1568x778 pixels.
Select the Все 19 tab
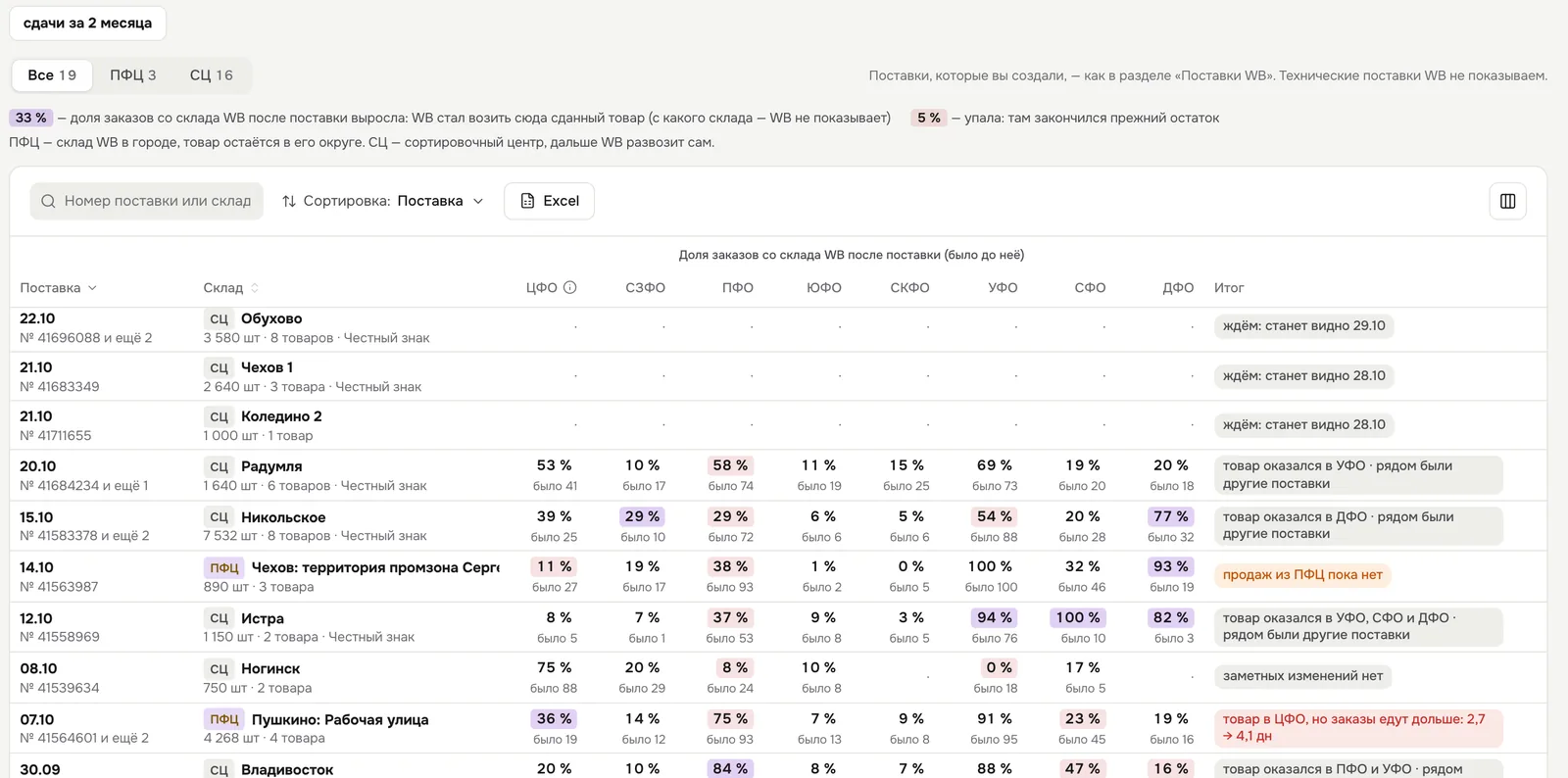click(52, 75)
